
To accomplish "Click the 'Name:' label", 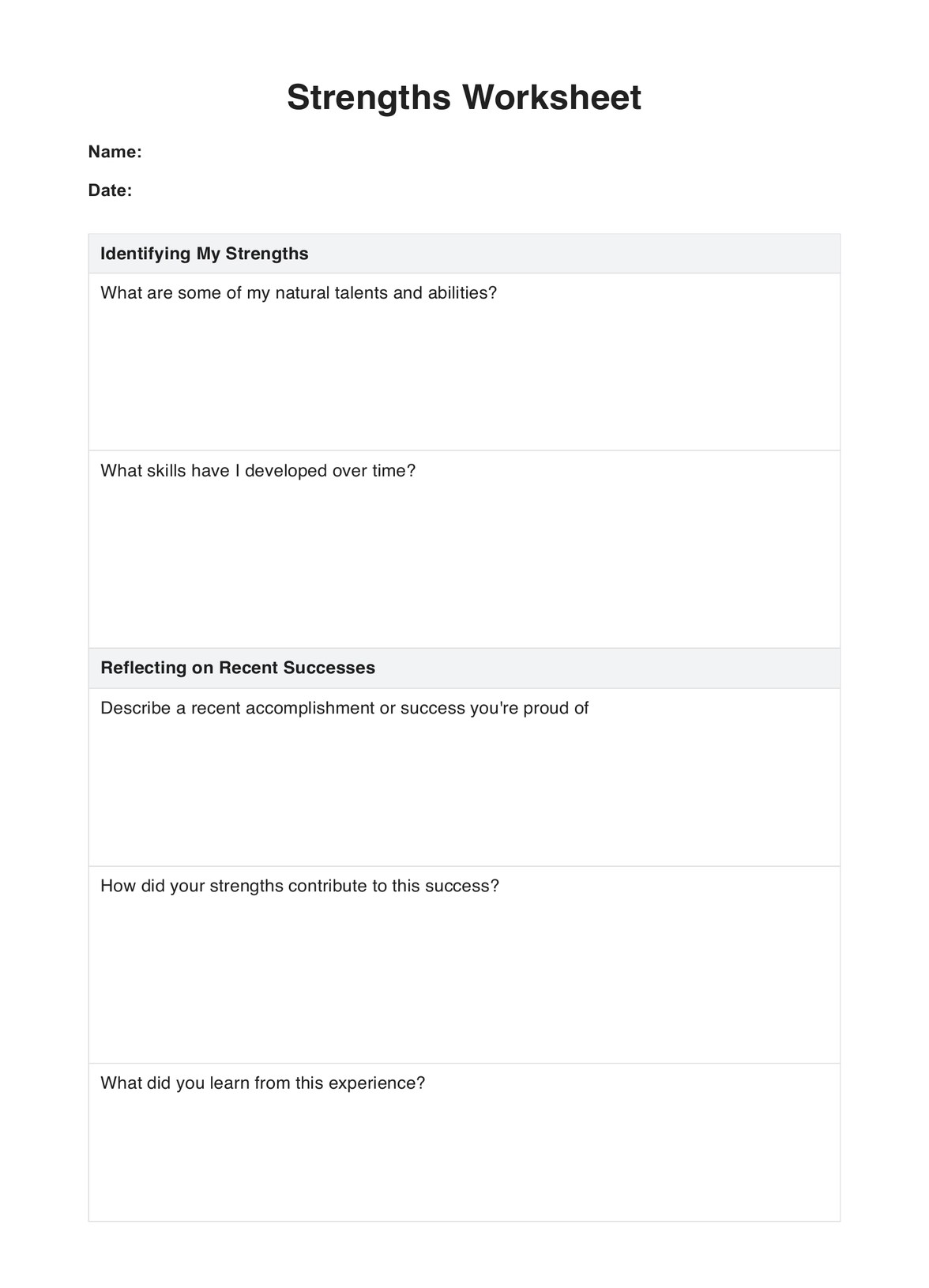I will click(115, 152).
